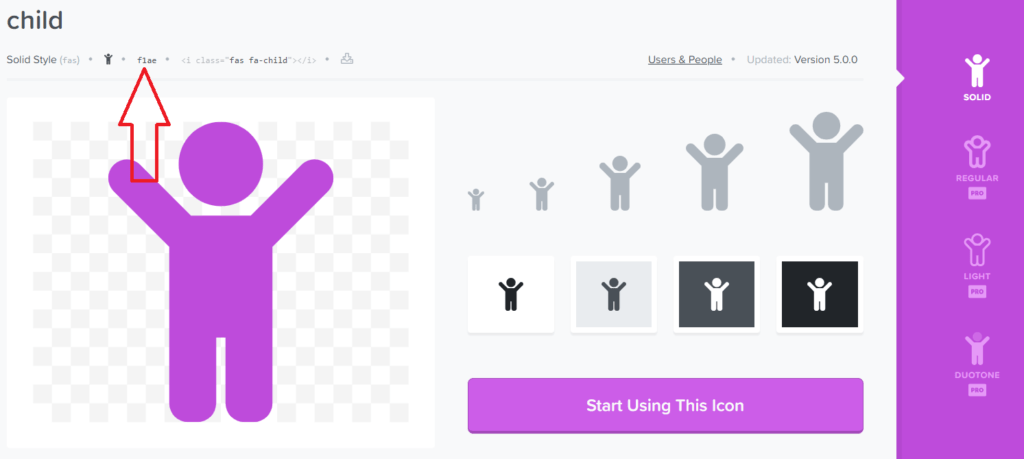This screenshot has height=459, width=1024.
Task: Select the Solid style icon in sidebar
Action: point(977,78)
